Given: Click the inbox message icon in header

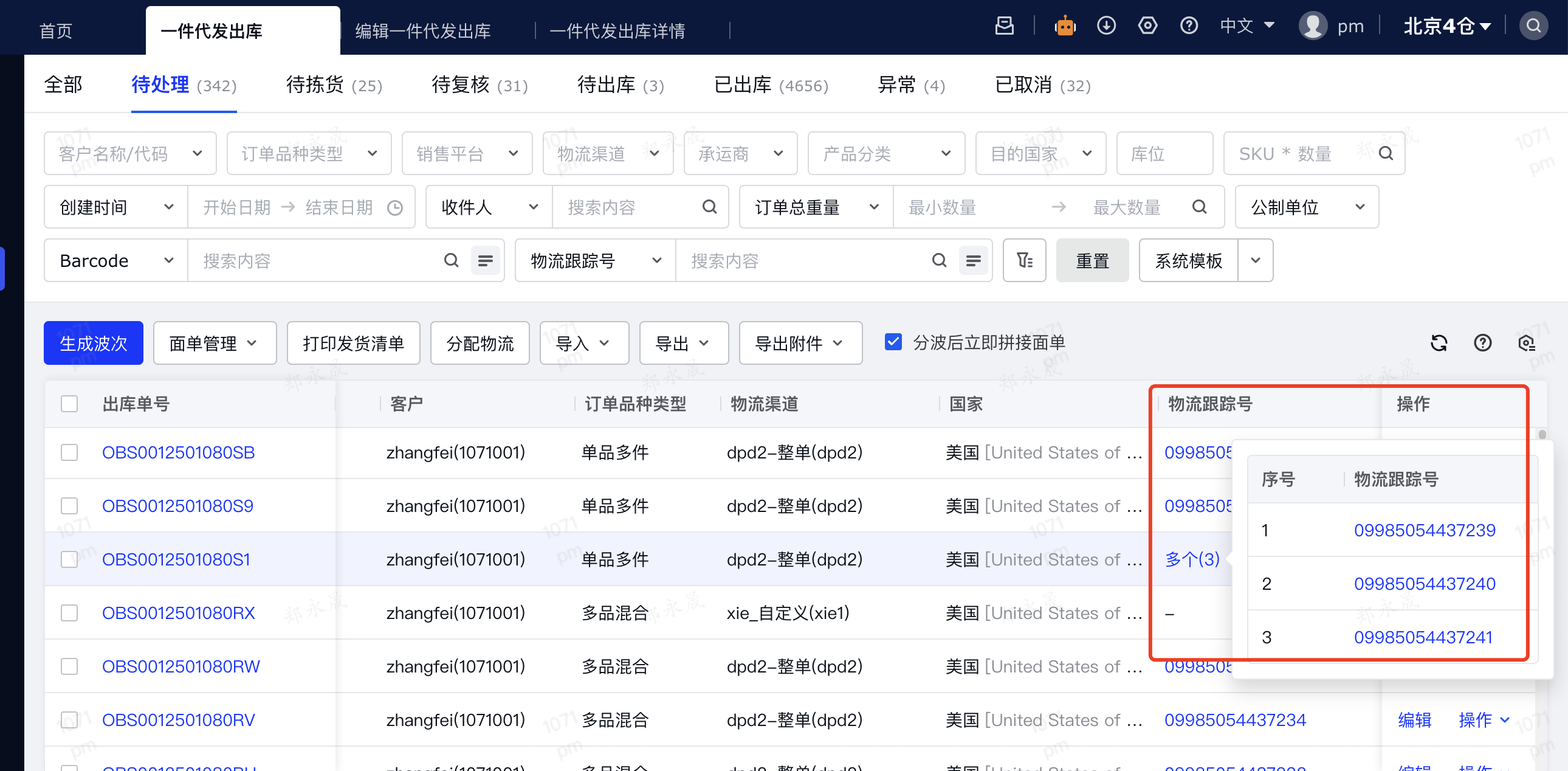Looking at the screenshot, I should click(x=1005, y=26).
